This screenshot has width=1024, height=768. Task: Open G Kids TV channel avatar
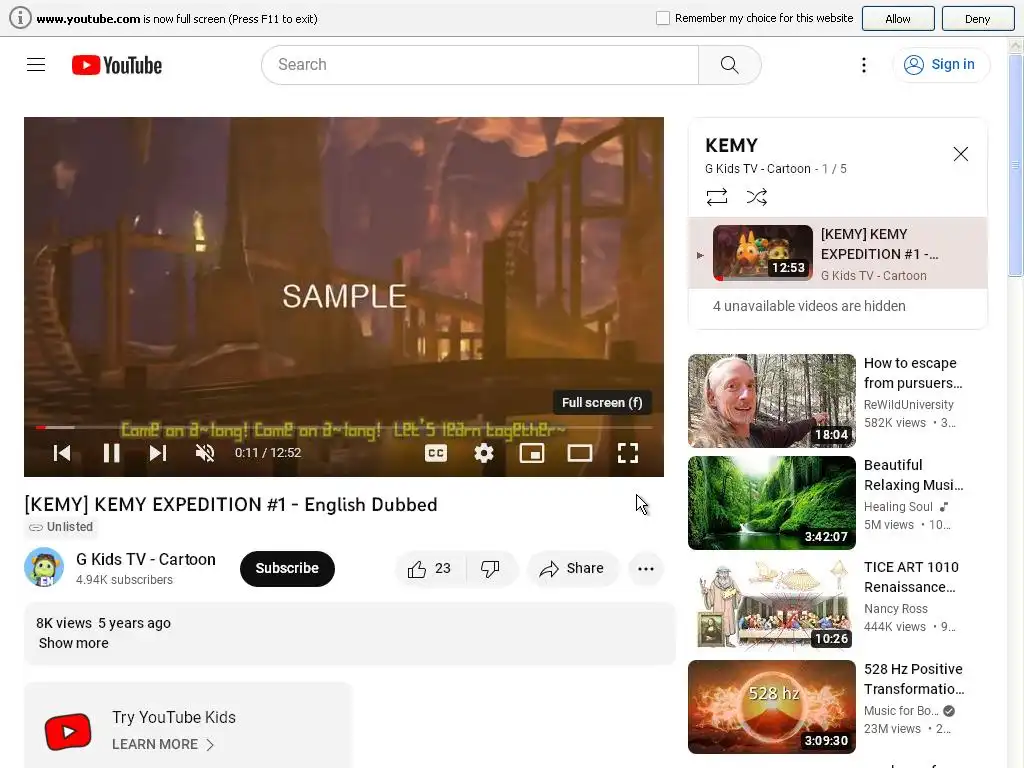point(44,568)
